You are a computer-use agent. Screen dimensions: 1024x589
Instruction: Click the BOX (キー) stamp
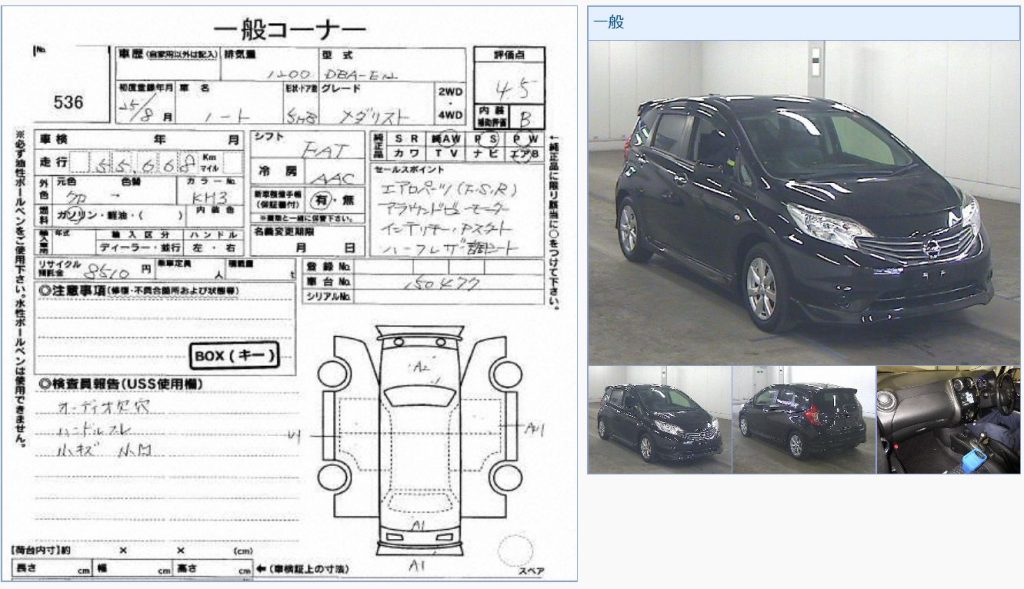point(234,356)
